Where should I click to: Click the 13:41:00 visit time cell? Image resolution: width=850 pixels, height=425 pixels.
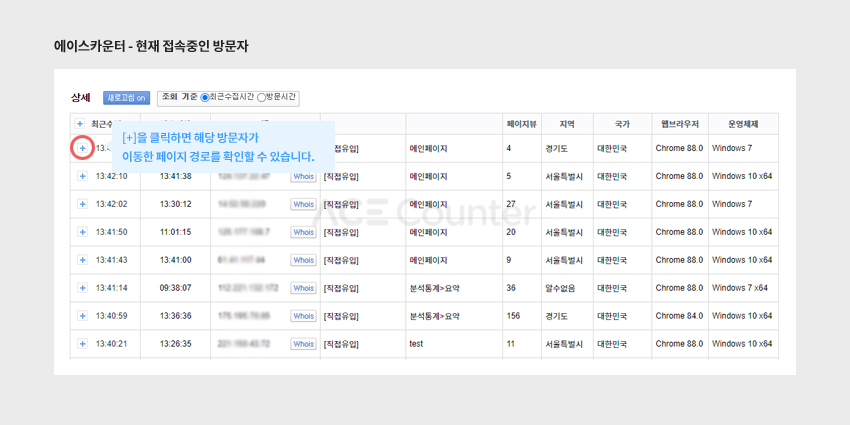175,260
